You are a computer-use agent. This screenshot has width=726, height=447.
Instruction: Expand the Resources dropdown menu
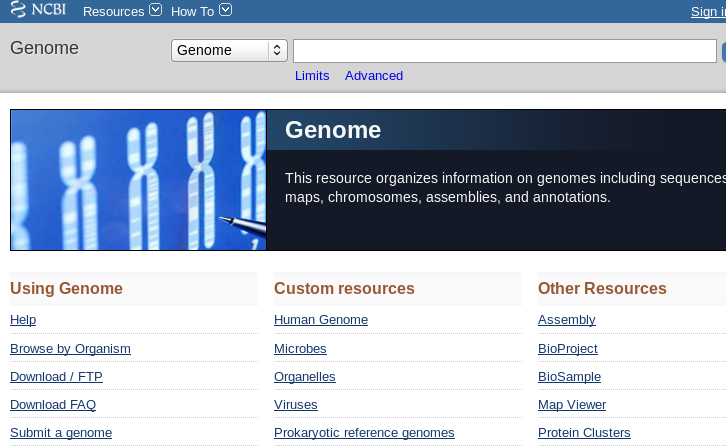pyautogui.click(x=121, y=11)
